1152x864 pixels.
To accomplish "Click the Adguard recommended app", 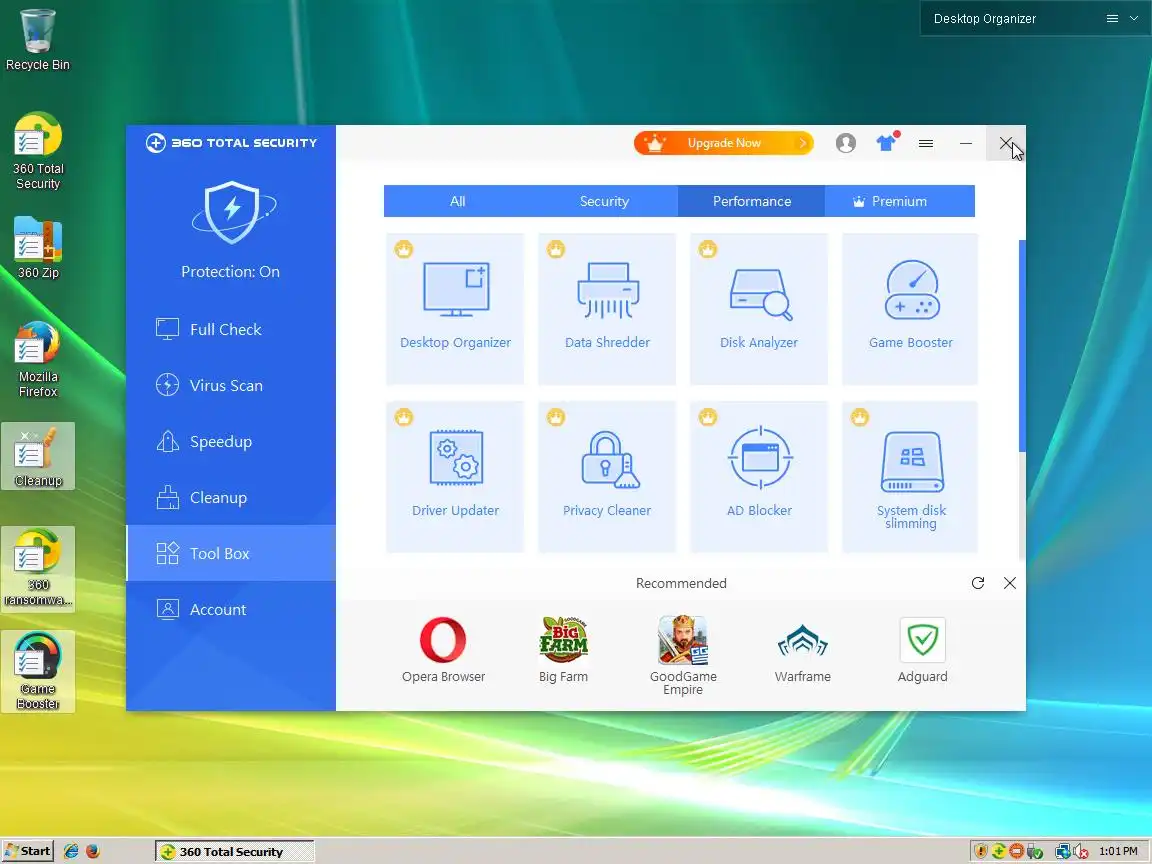I will pos(923,649).
